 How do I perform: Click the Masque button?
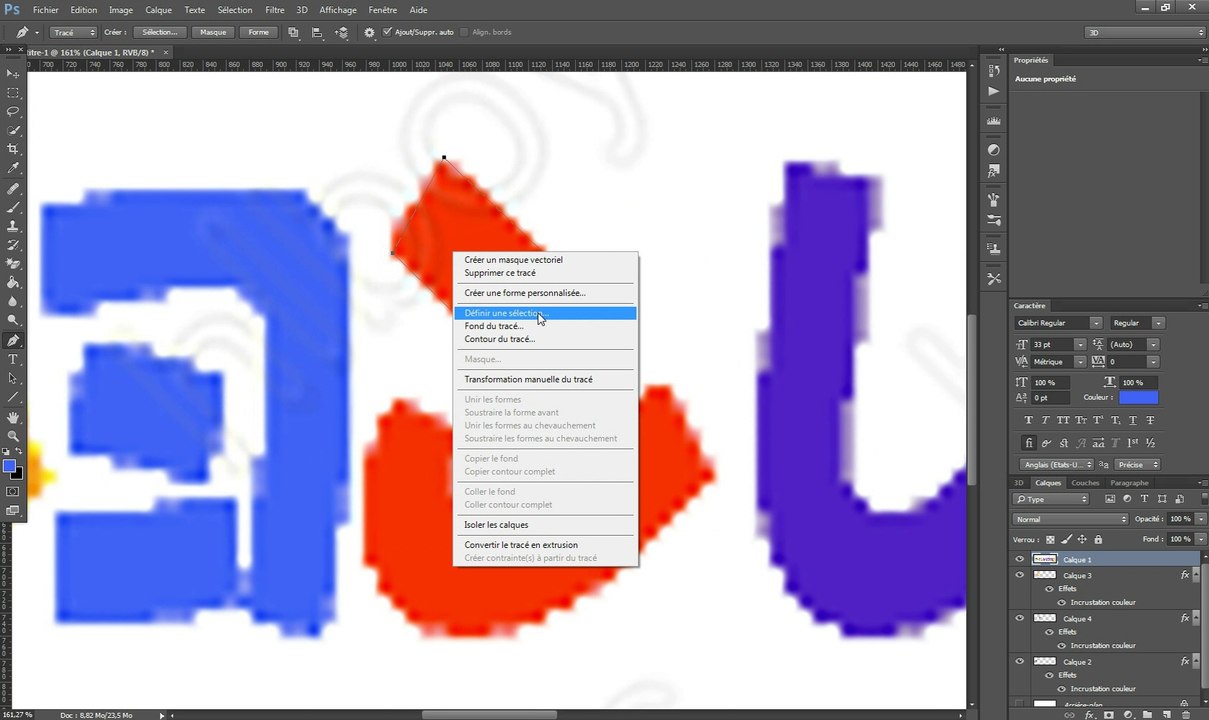click(213, 32)
